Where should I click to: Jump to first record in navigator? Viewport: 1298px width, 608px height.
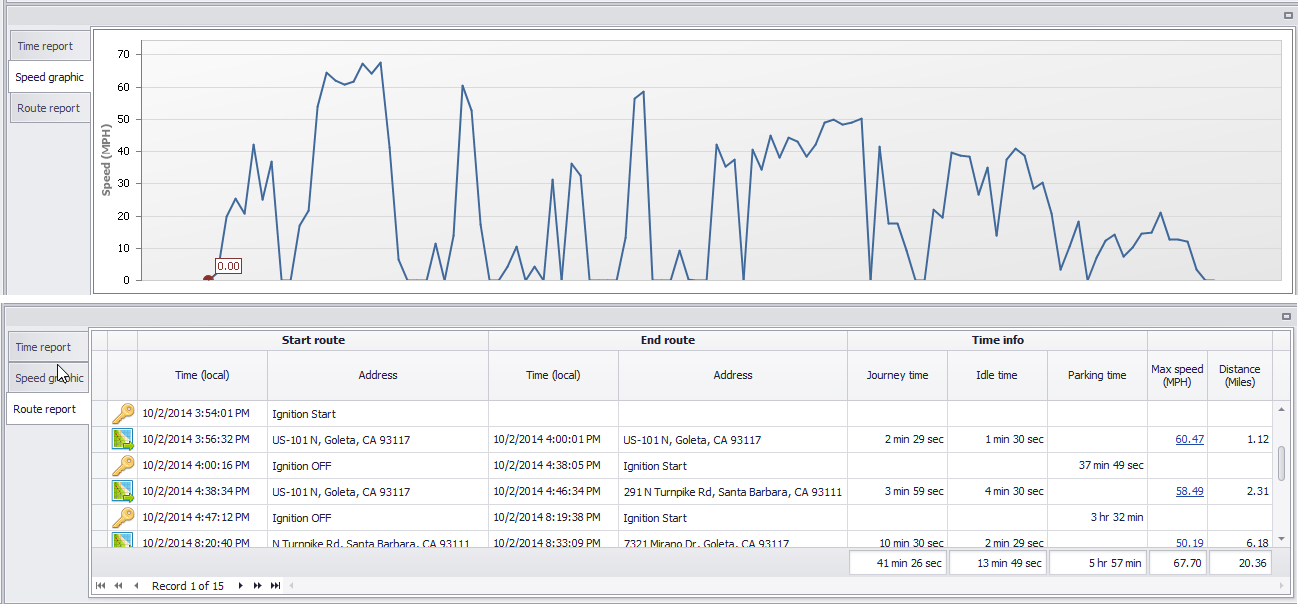tap(100, 586)
